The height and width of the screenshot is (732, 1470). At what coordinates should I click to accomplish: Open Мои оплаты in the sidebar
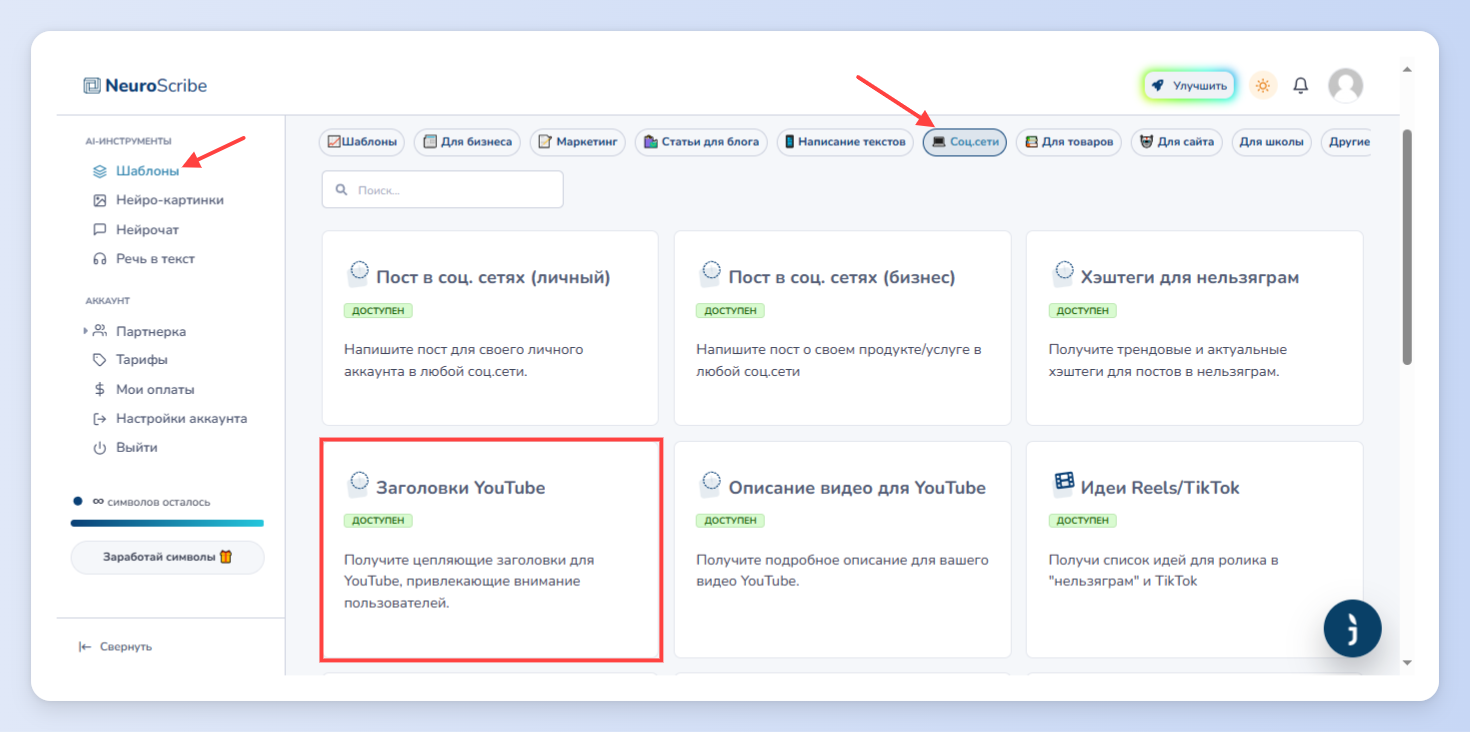155,389
